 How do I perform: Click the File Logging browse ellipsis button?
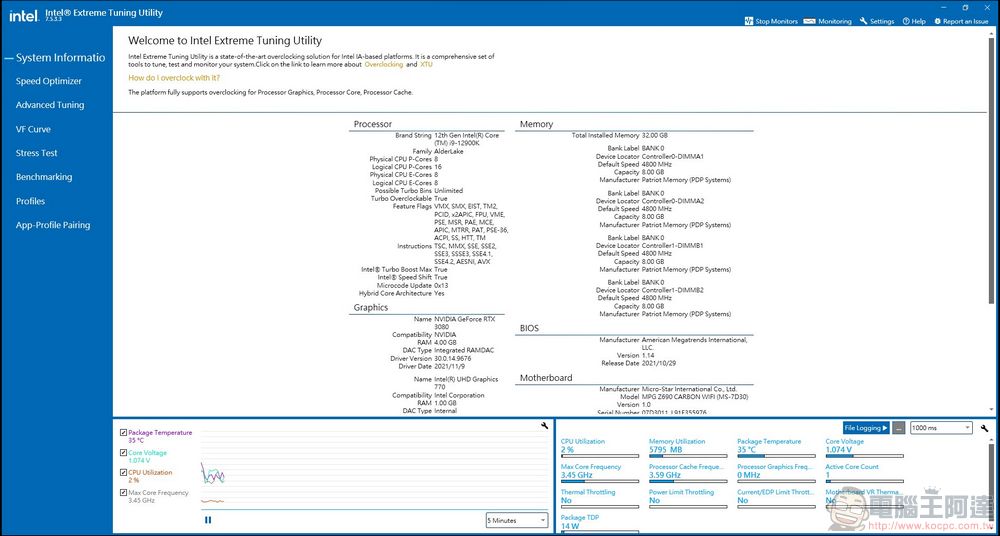[899, 428]
